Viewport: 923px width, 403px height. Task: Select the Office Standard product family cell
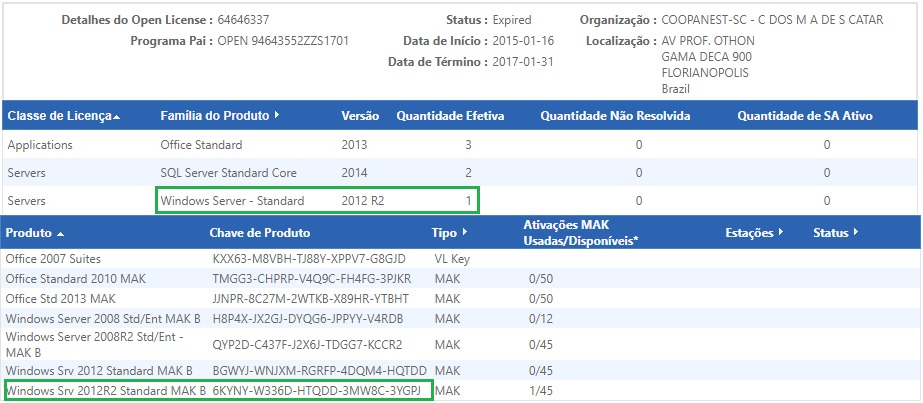pyautogui.click(x=201, y=145)
